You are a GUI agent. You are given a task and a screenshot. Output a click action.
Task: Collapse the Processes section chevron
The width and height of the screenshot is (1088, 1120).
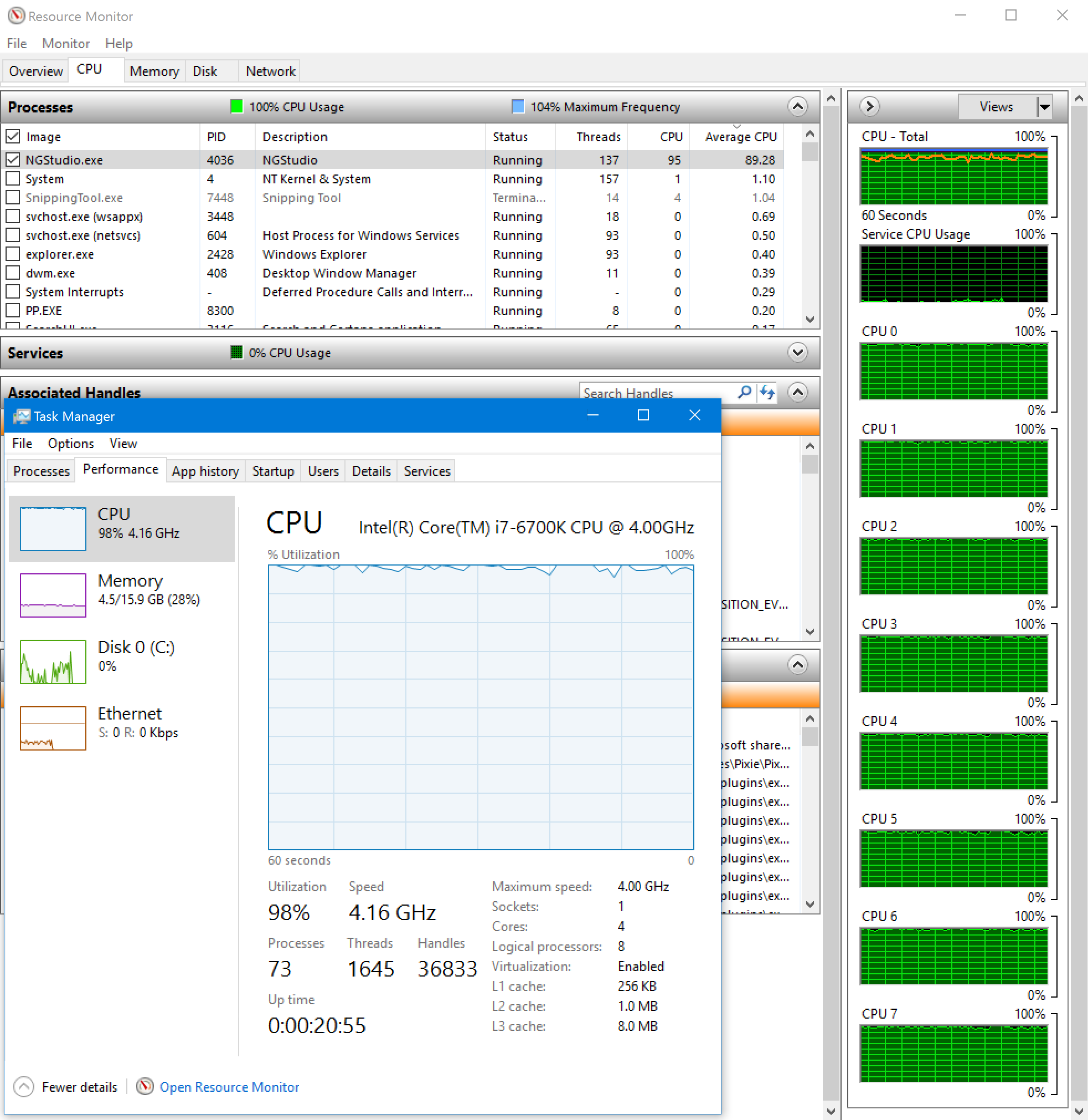tap(798, 106)
